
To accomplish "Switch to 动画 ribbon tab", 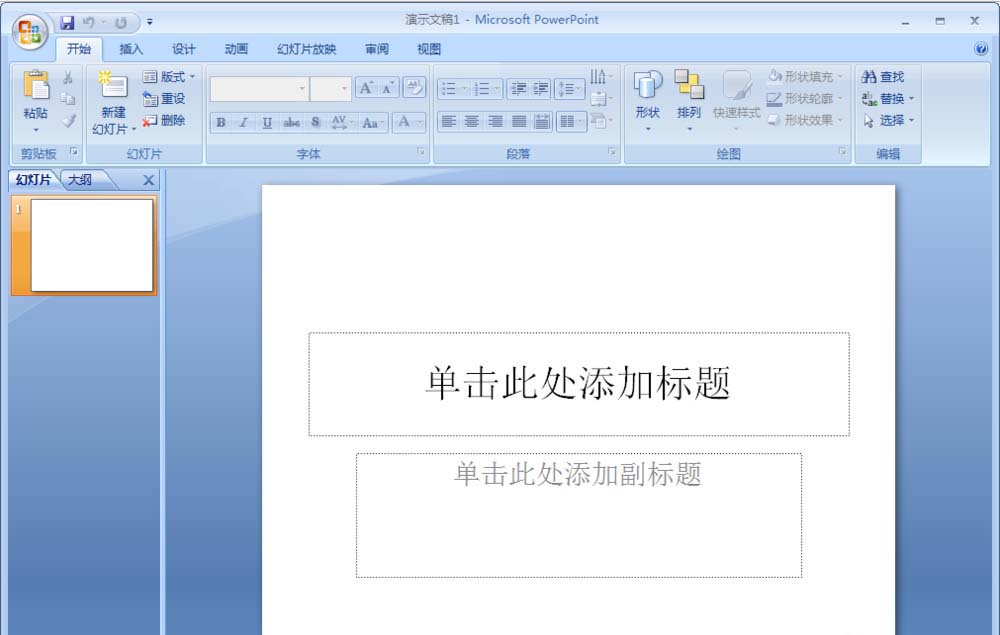I will click(236, 49).
